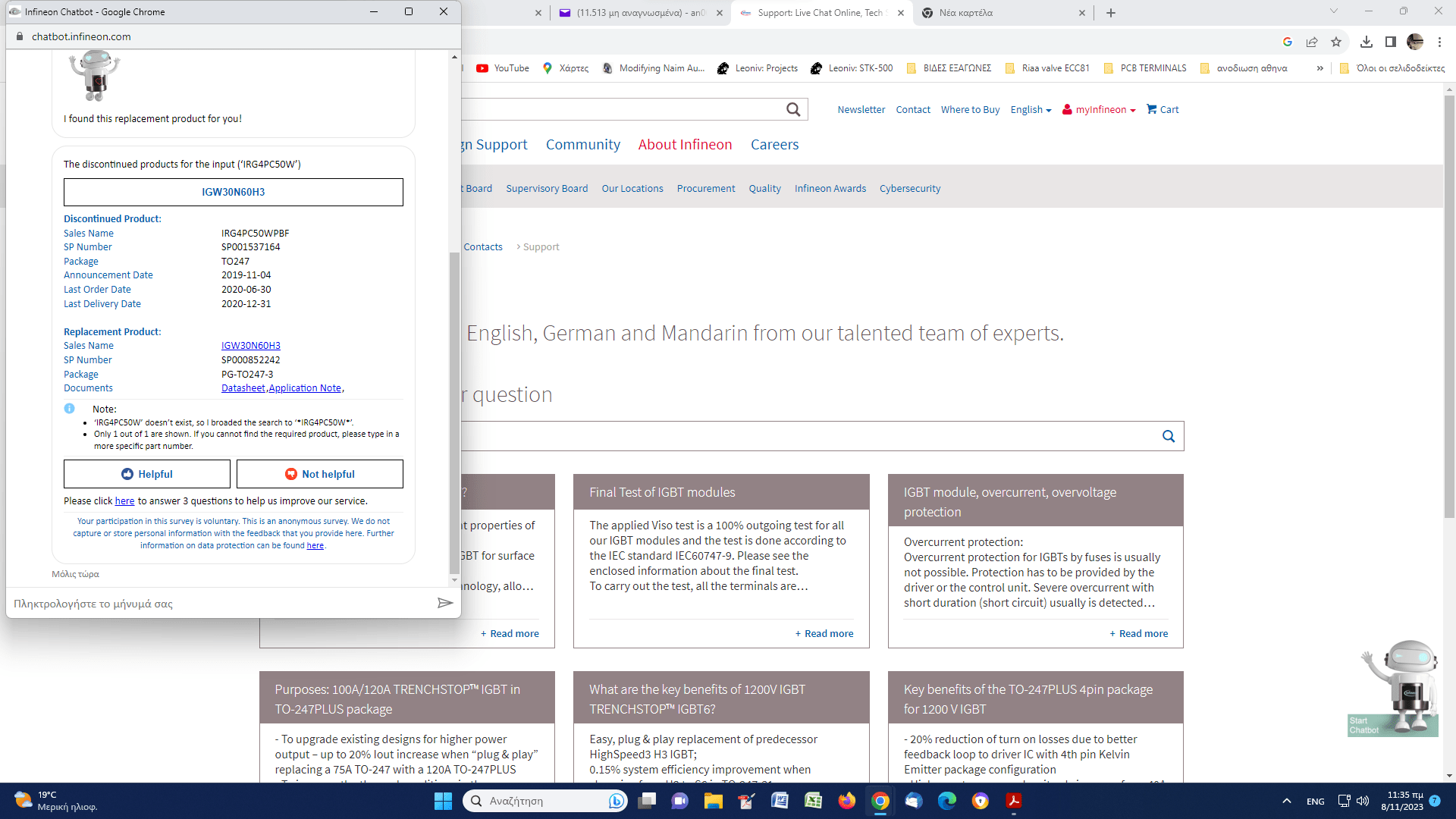The image size is (1456, 819).
Task: Open the About Infineon navigation menu
Action: tap(685, 145)
